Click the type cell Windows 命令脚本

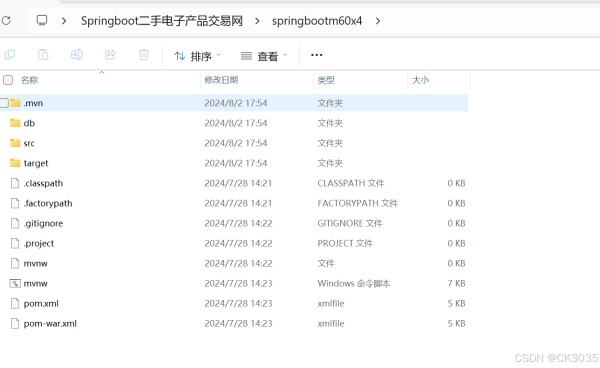coord(354,283)
